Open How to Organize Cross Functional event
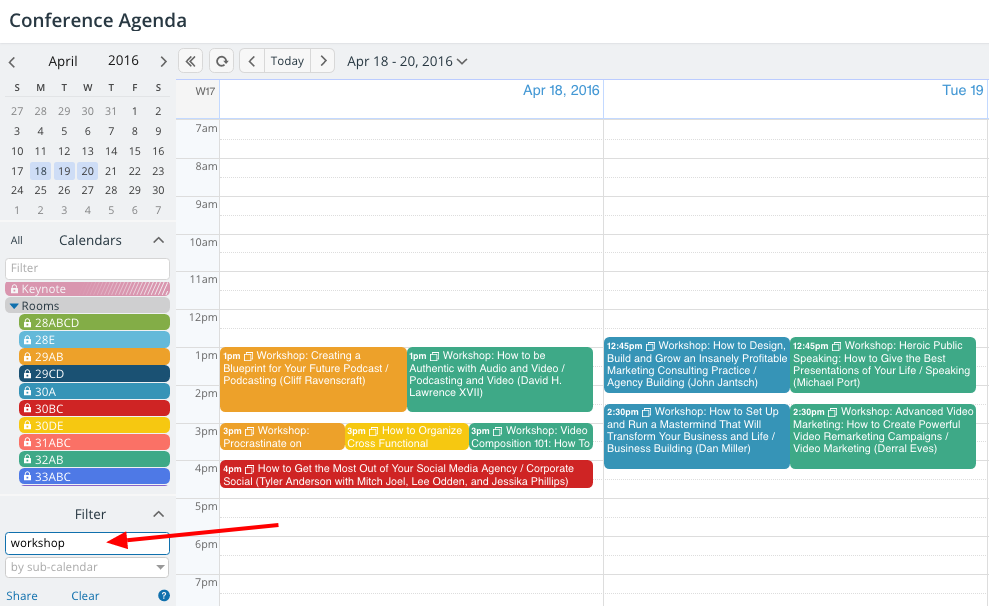This screenshot has width=989, height=606. coord(407,436)
